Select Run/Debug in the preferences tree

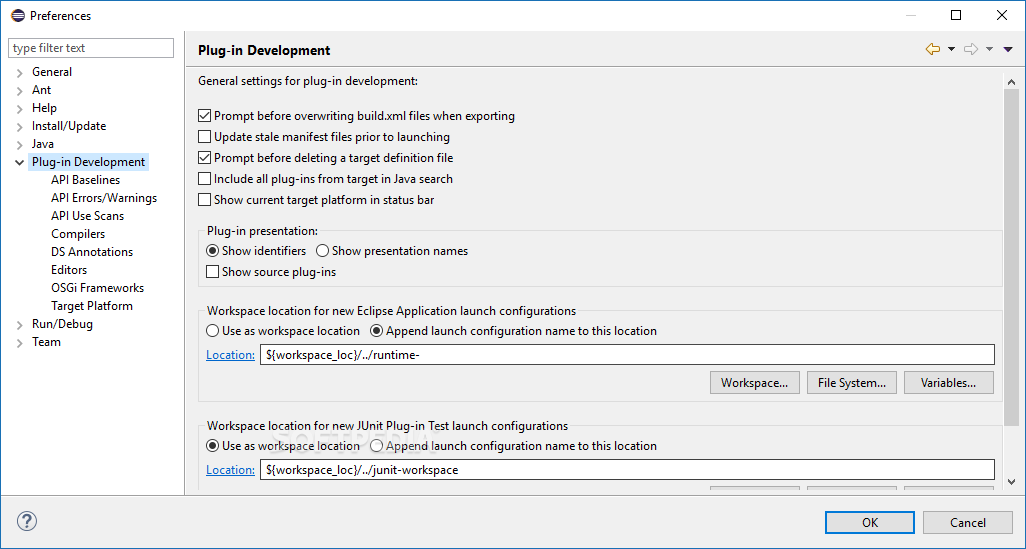(x=62, y=324)
